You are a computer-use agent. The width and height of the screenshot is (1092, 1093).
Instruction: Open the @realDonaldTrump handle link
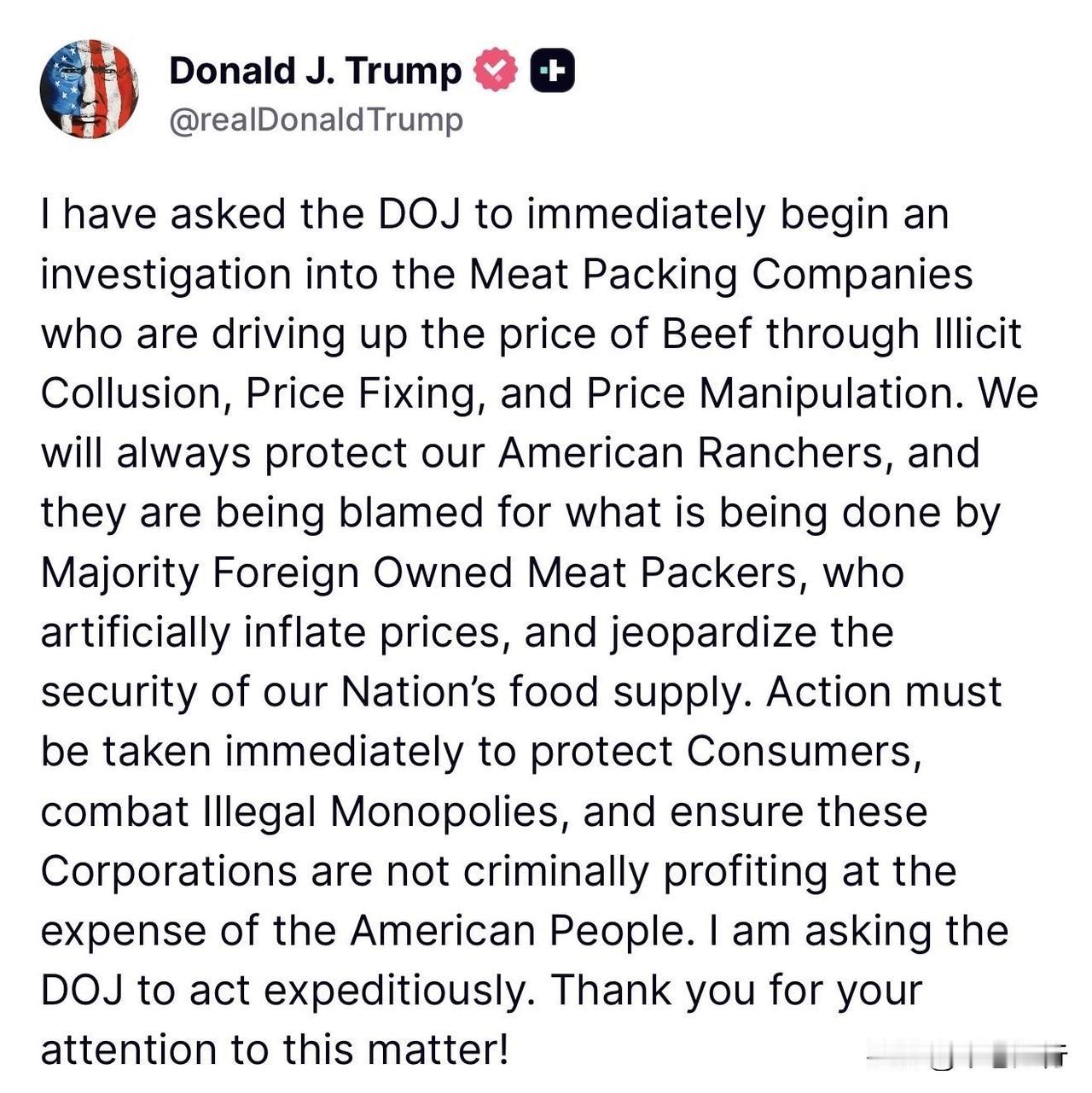(316, 120)
